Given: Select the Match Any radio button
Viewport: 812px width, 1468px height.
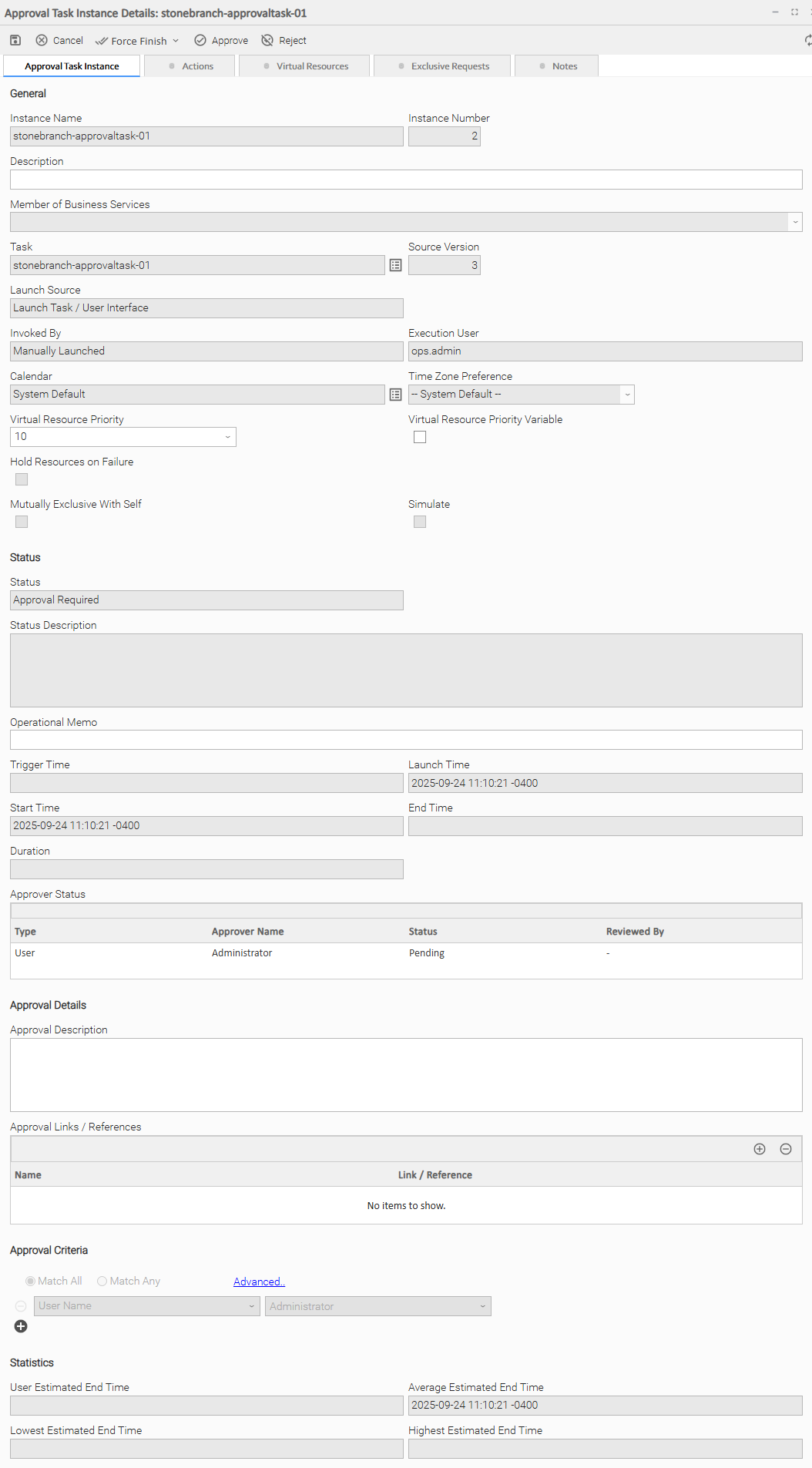Looking at the screenshot, I should point(102,1281).
